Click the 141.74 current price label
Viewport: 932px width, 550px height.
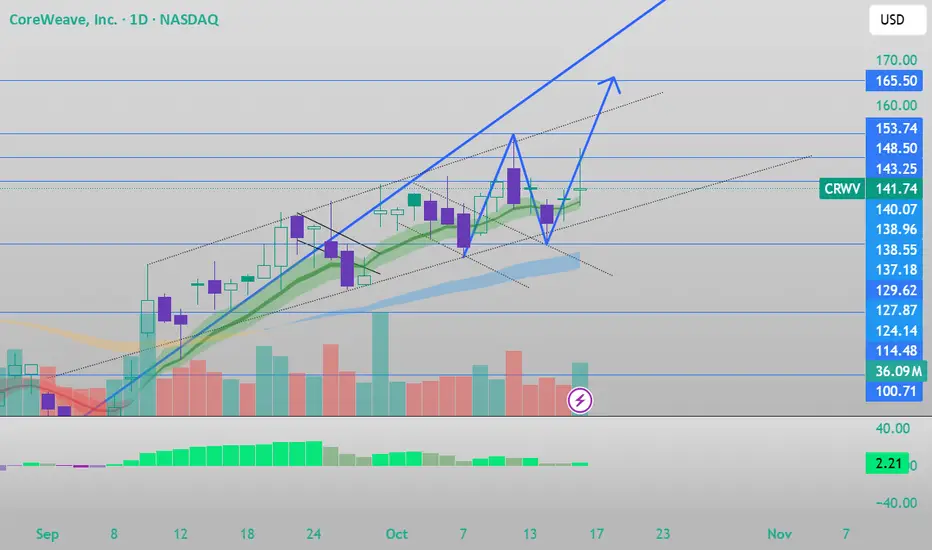click(895, 189)
